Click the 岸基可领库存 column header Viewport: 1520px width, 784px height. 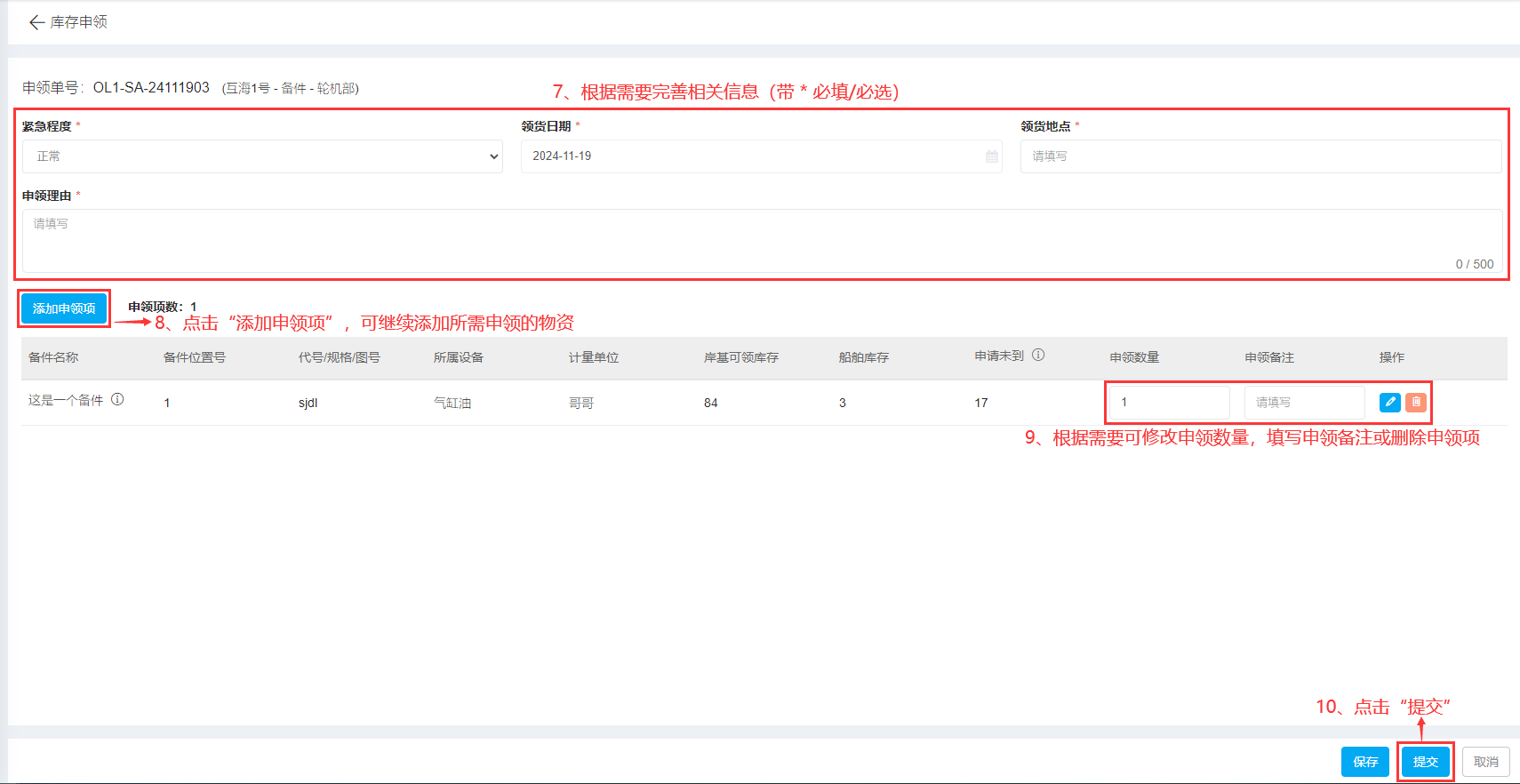pyautogui.click(x=741, y=357)
